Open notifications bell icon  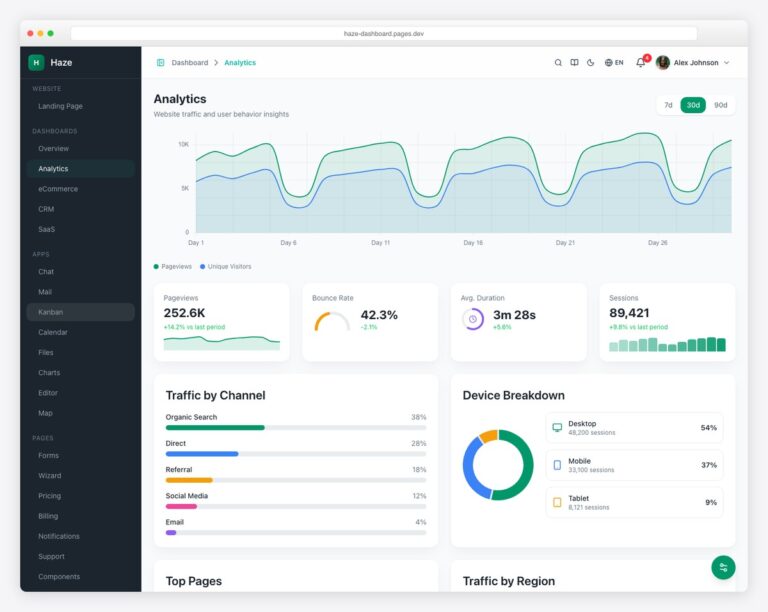tap(640, 63)
